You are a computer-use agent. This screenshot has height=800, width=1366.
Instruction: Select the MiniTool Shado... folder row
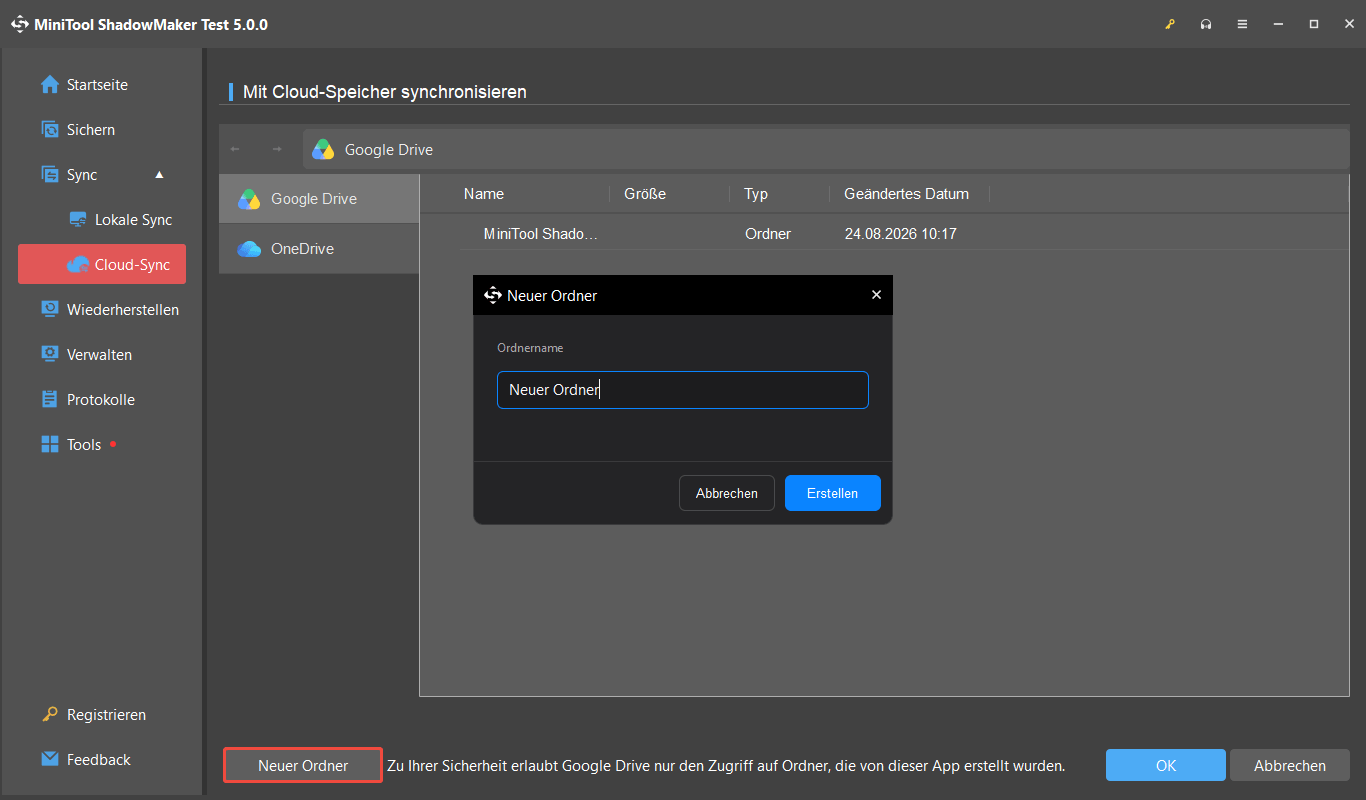[x=885, y=234]
